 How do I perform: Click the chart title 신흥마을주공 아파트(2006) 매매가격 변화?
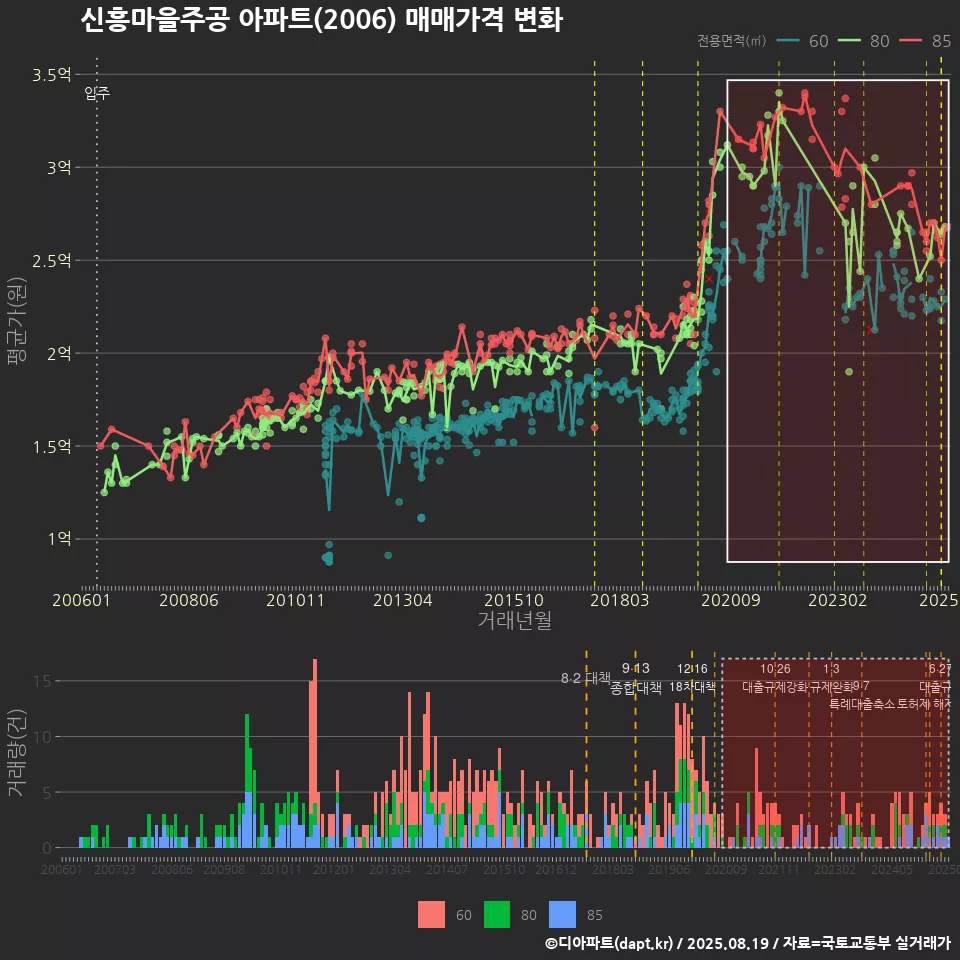tap(321, 20)
